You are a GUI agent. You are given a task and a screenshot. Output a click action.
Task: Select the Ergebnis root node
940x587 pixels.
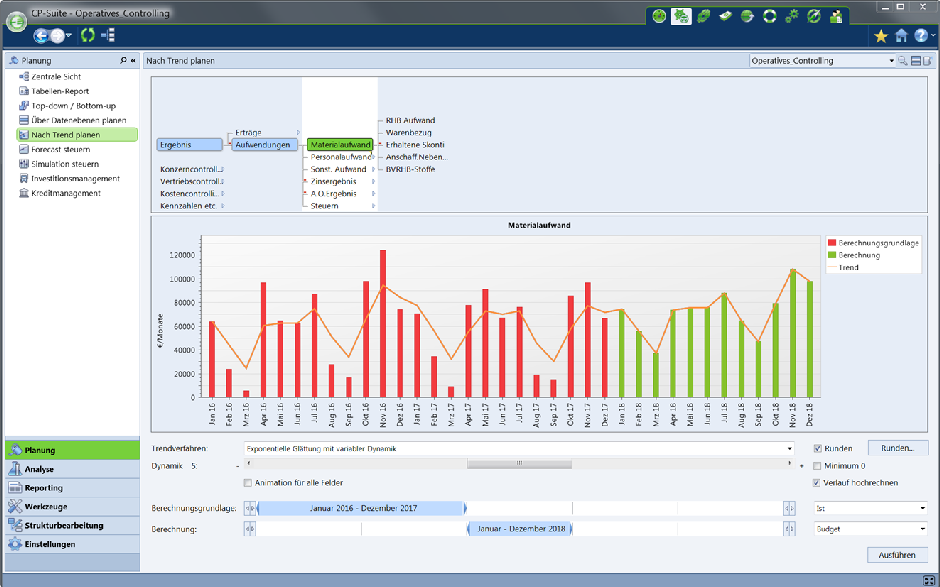pyautogui.click(x=189, y=145)
